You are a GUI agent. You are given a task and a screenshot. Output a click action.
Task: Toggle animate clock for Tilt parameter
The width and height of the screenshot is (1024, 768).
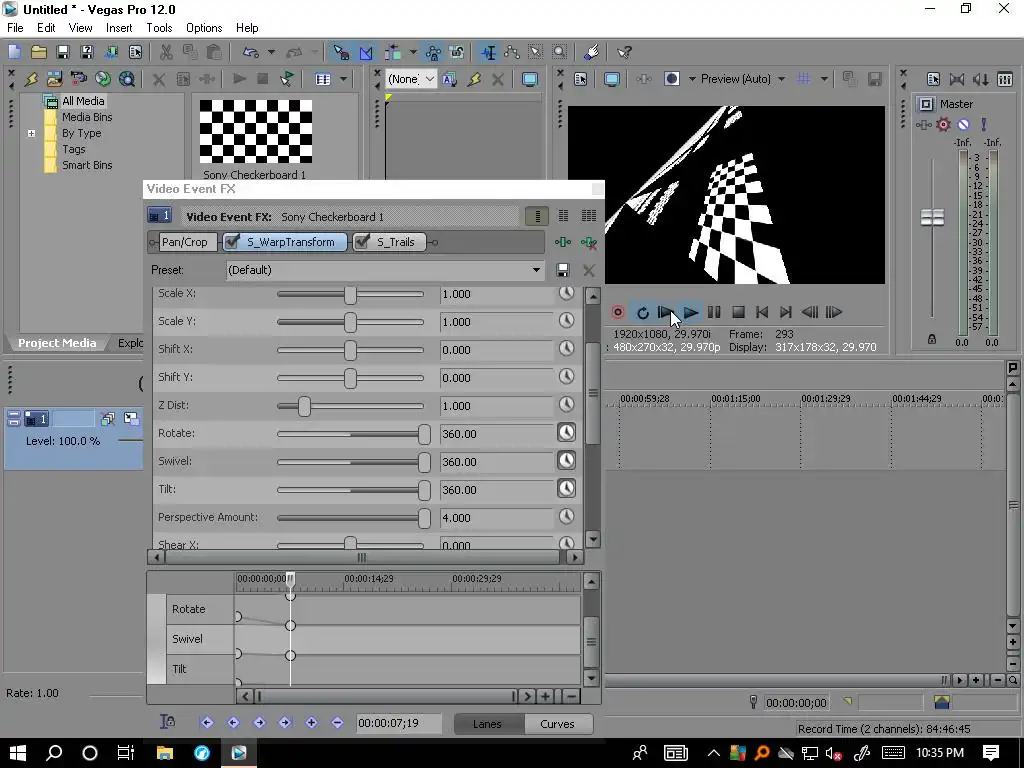coord(566,488)
